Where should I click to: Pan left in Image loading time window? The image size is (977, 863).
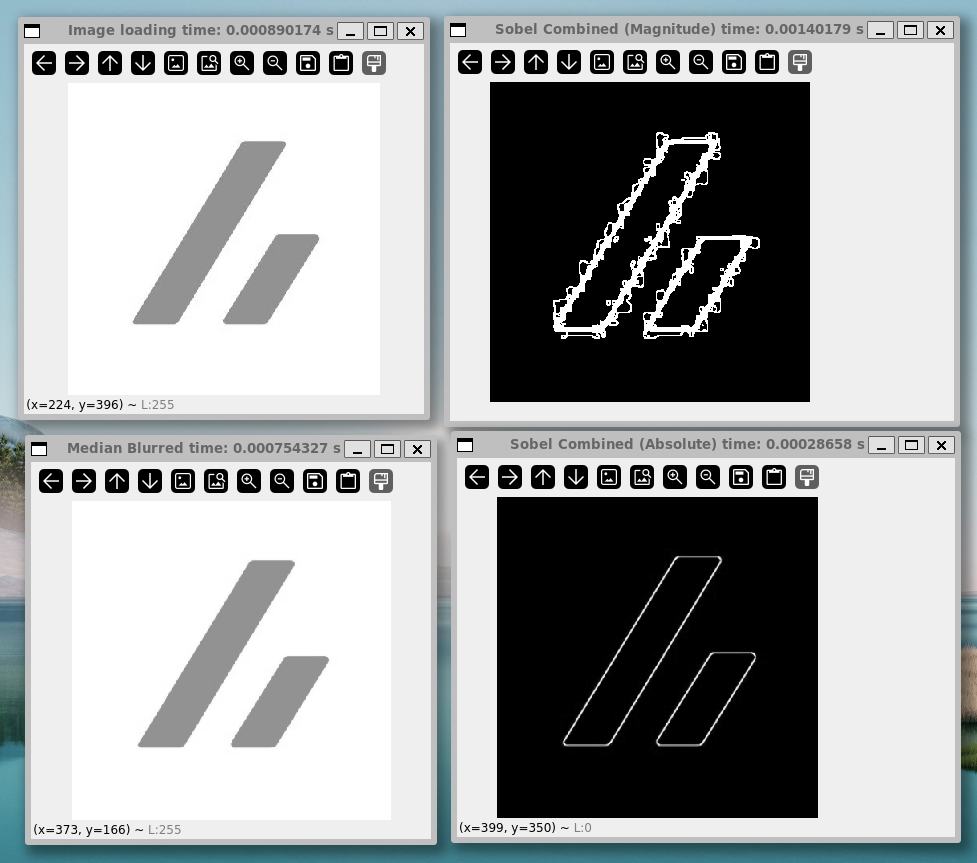point(44,63)
